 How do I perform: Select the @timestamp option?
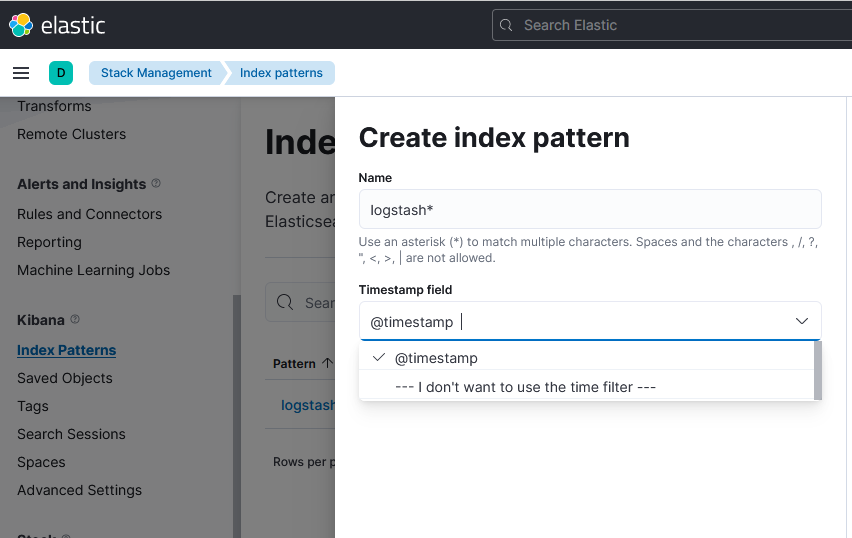(586, 358)
